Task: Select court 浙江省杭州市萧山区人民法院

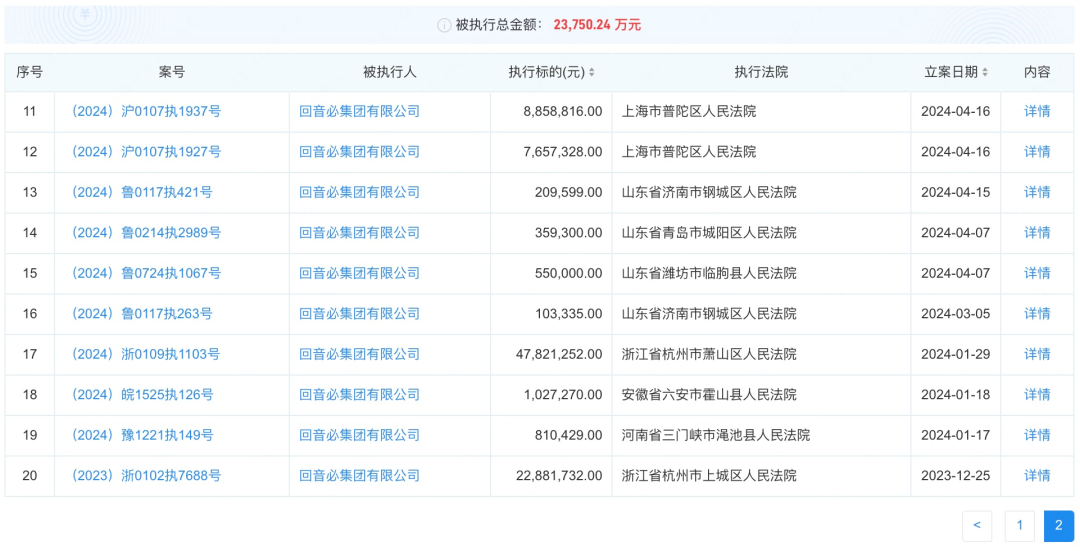Action: tap(709, 354)
